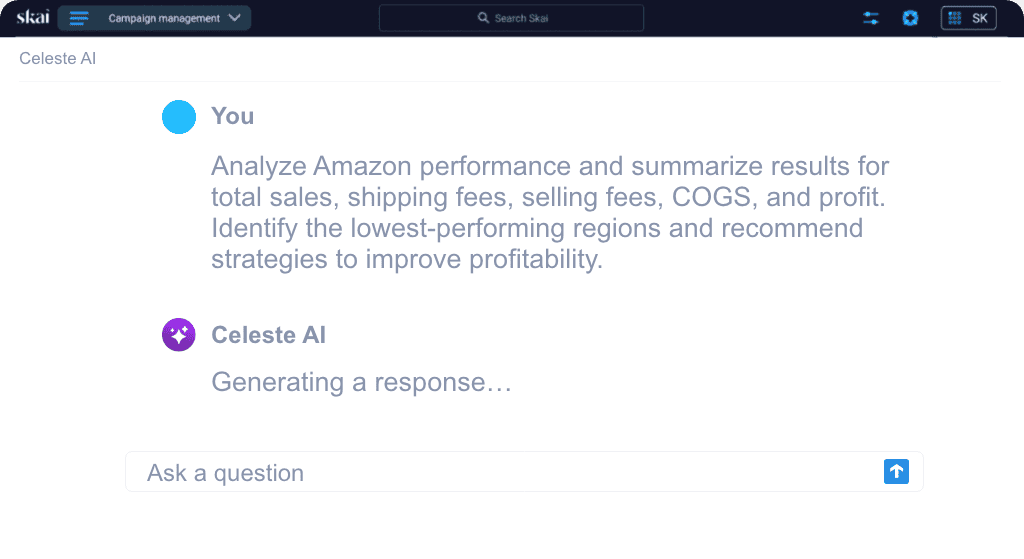
Task: Send the question with the blue arrow button
Action: pyautogui.click(x=896, y=471)
